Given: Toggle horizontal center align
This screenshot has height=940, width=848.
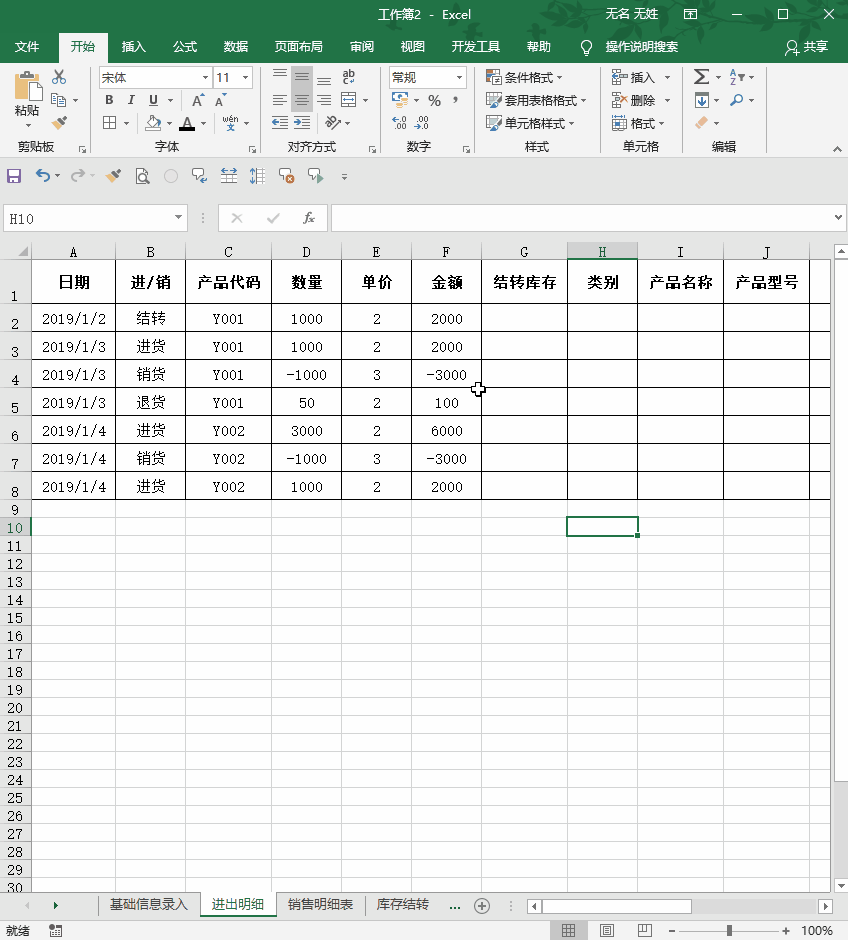Looking at the screenshot, I should coord(302,100).
